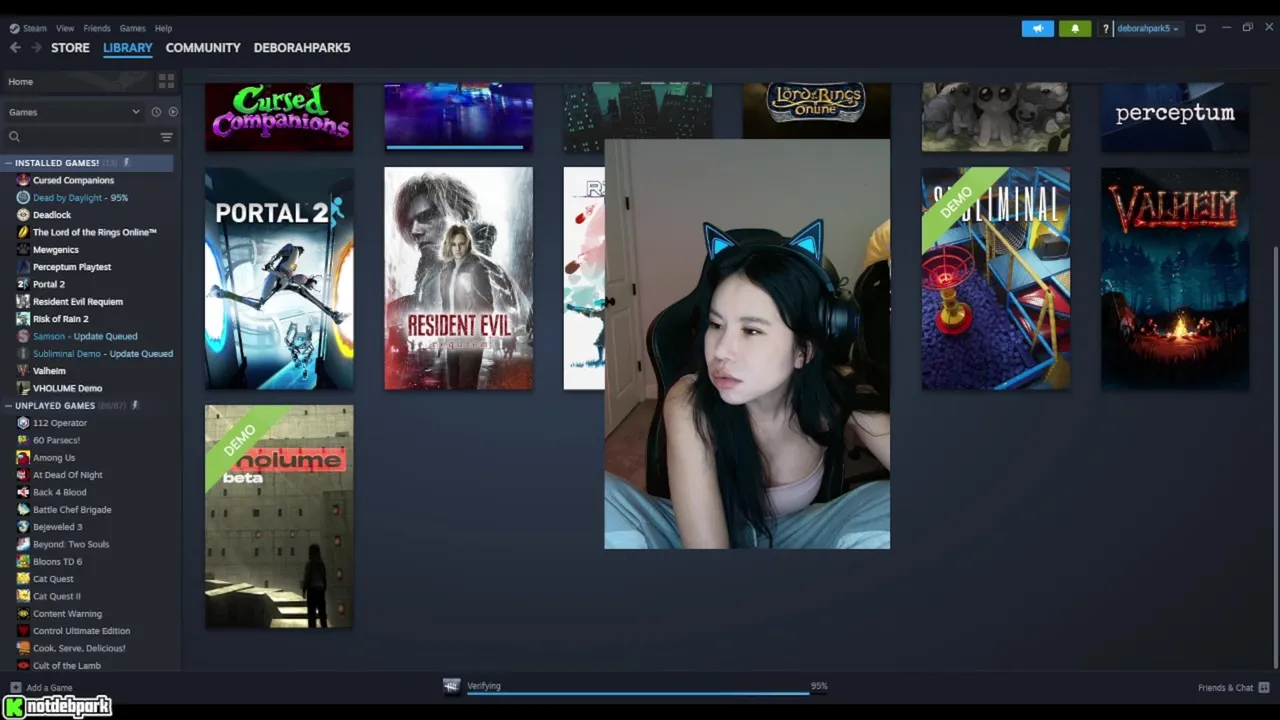The image size is (1280, 720).
Task: Click the library search magnifier icon
Action: tap(14, 137)
